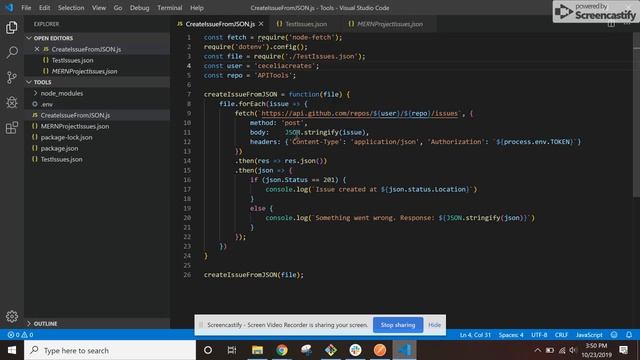
Task: Select CreateIssueFromJSON.js in TOOLS folder
Action: pyautogui.click(x=97, y=115)
